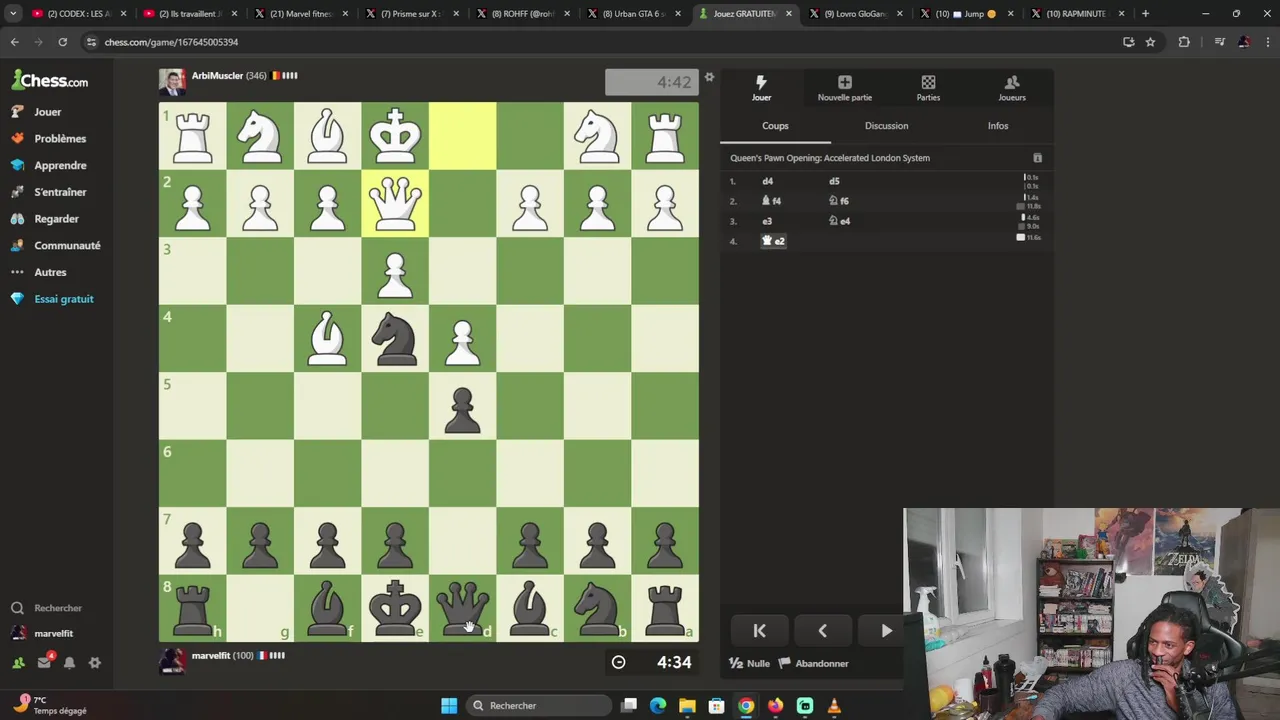The image size is (1280, 720).
Task: Open Microsoft Edge from taskbar
Action: pyautogui.click(x=658, y=706)
